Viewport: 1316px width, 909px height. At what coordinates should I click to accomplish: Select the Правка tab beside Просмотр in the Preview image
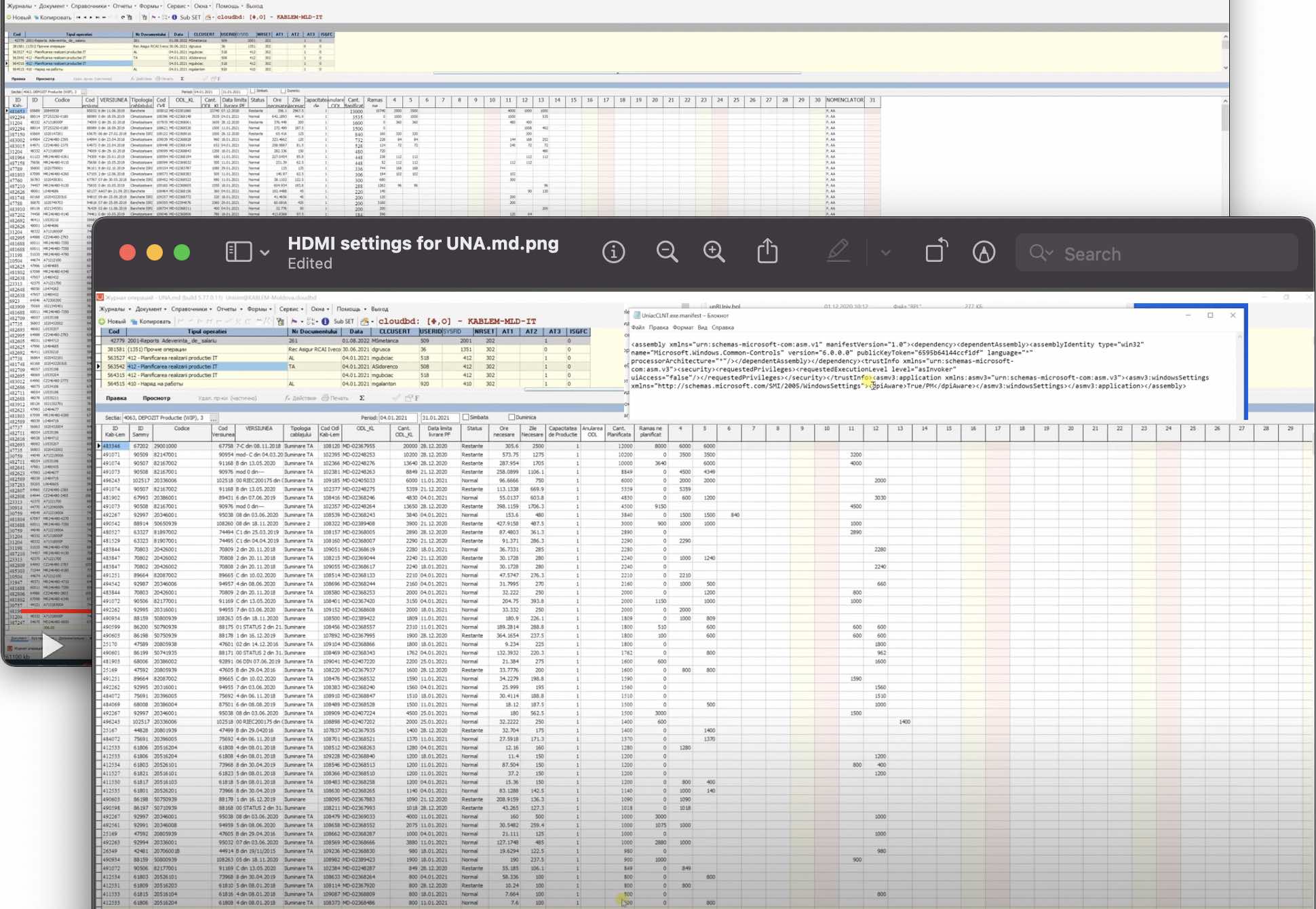click(116, 398)
